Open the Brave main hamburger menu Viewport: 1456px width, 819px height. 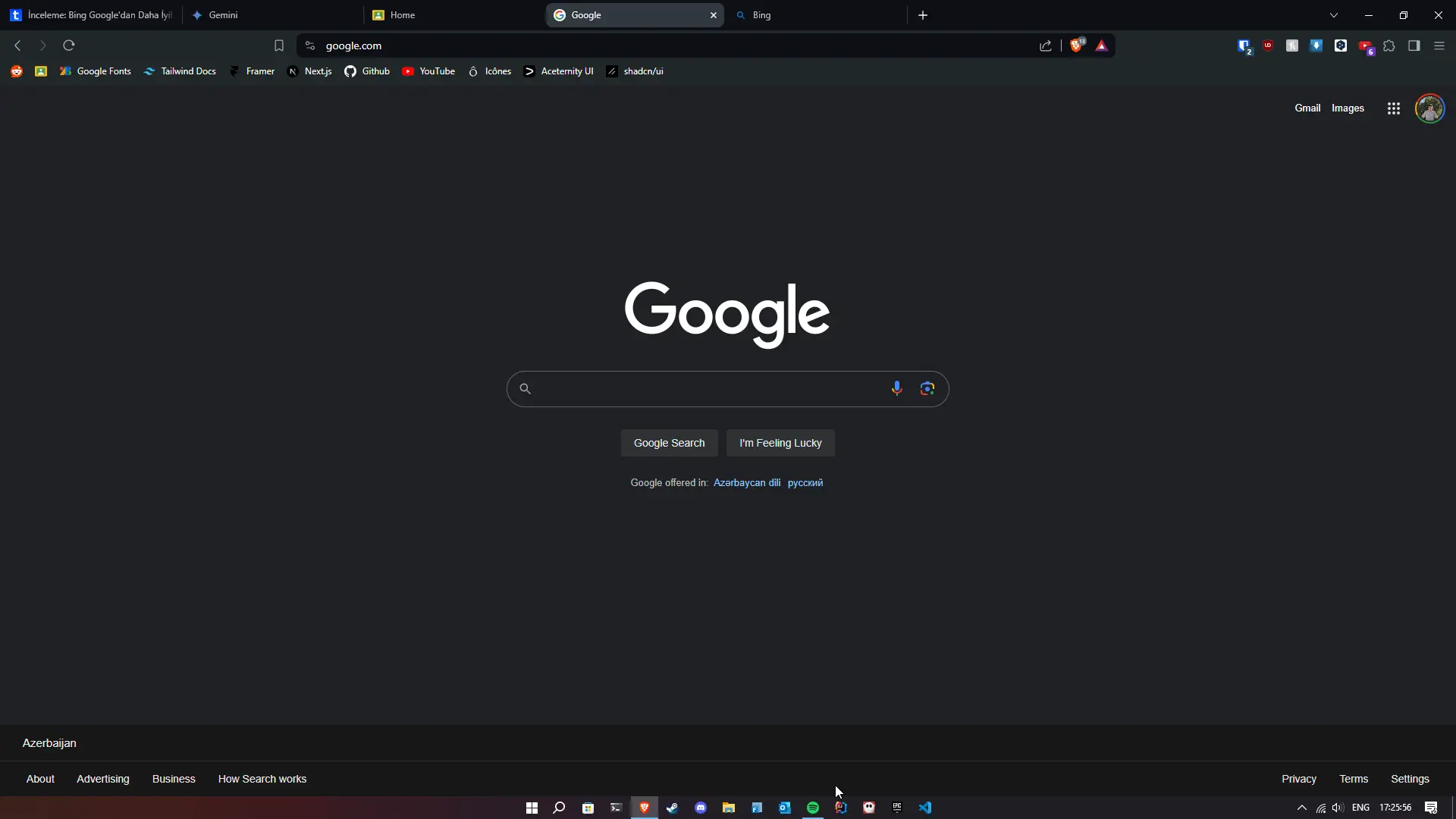click(1439, 45)
